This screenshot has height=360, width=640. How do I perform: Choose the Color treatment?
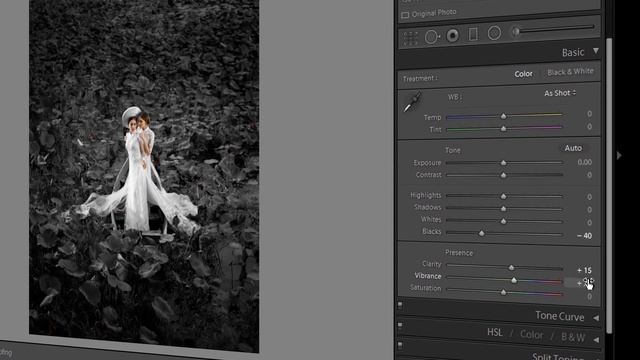[523, 74]
